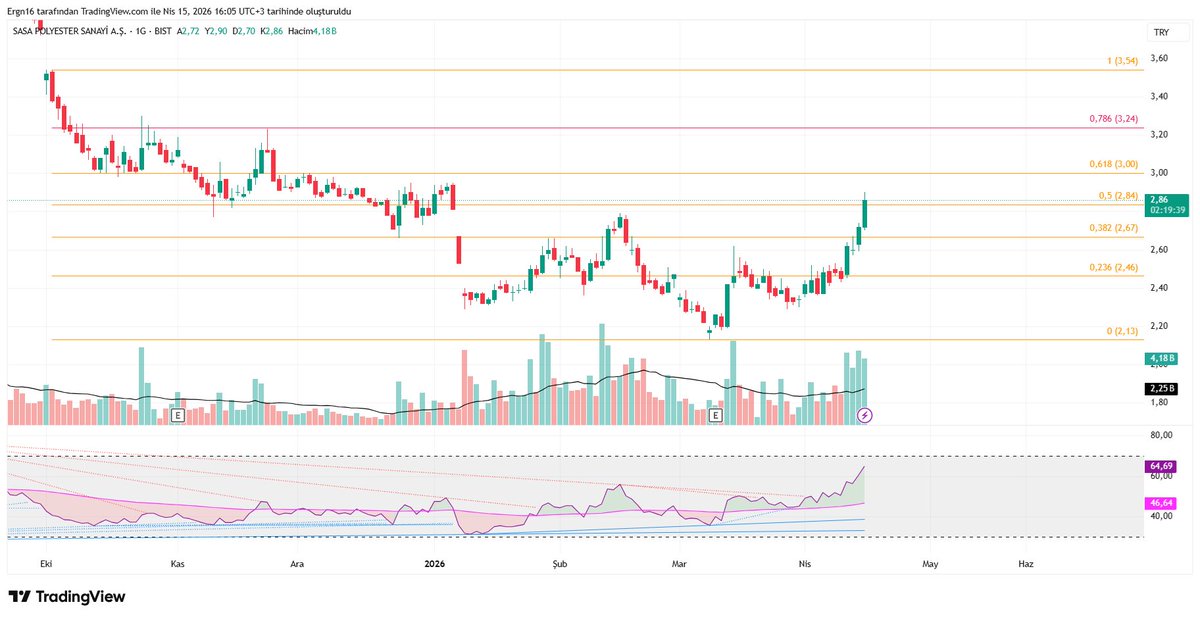1200x619 pixels.
Task: Click the May date axis label
Action: tap(931, 564)
